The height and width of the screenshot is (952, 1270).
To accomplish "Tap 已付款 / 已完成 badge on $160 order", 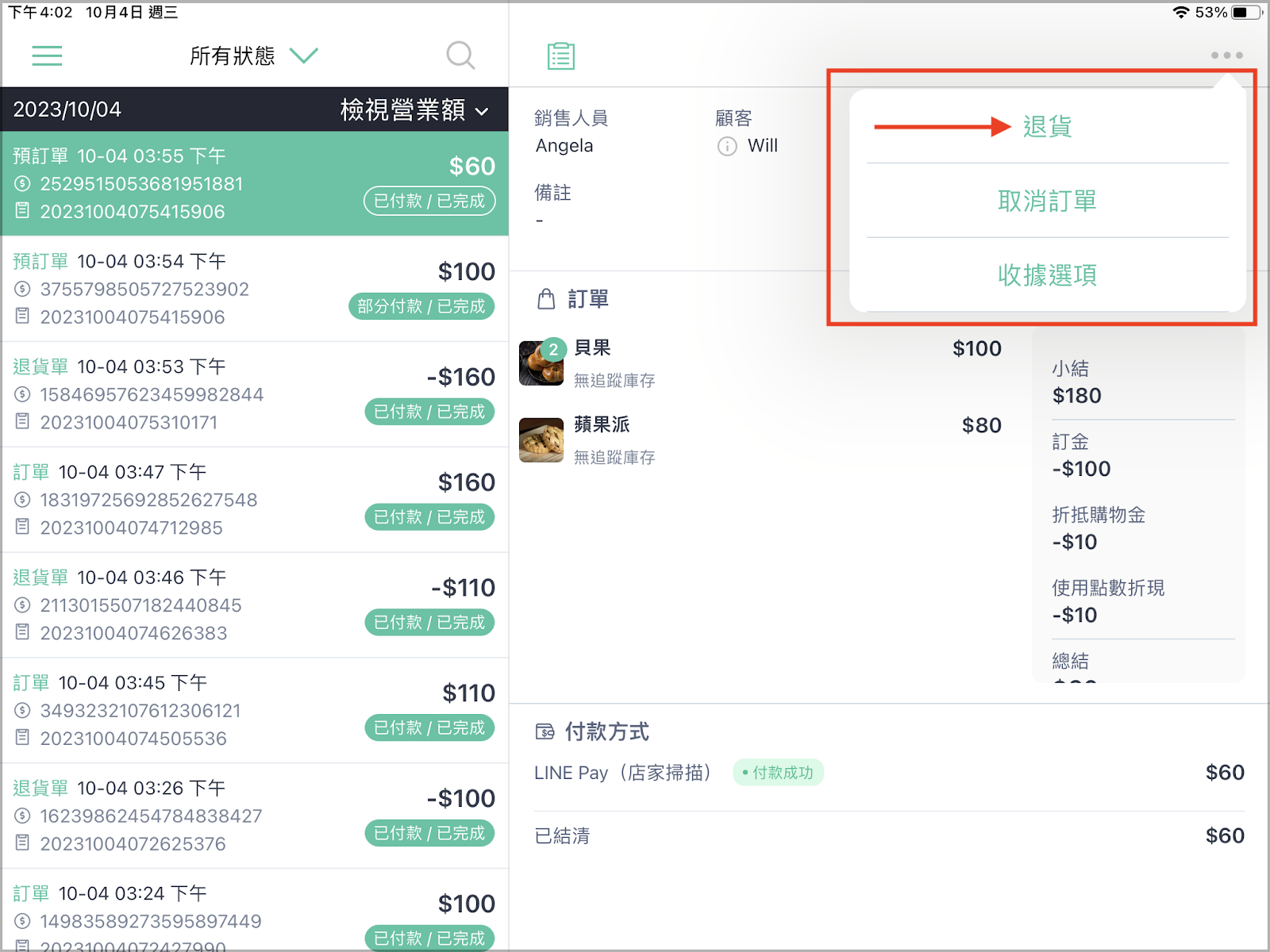I will [429, 517].
